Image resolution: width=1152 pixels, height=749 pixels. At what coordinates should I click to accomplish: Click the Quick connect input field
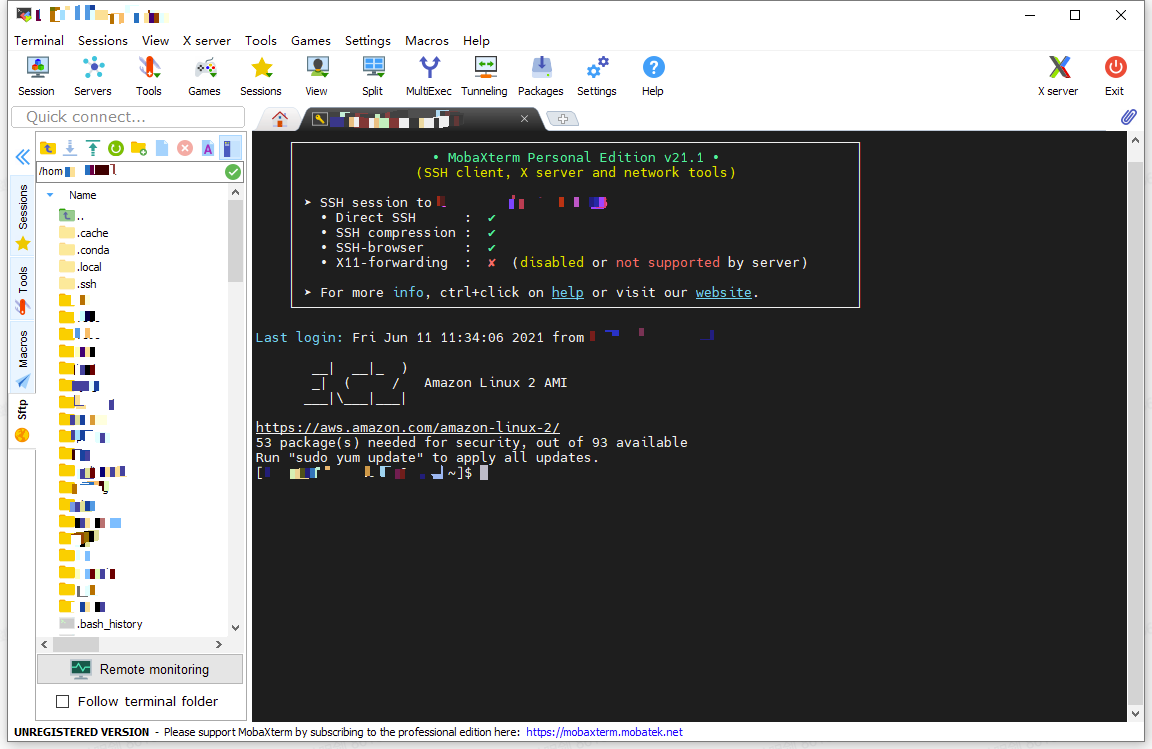(x=128, y=117)
